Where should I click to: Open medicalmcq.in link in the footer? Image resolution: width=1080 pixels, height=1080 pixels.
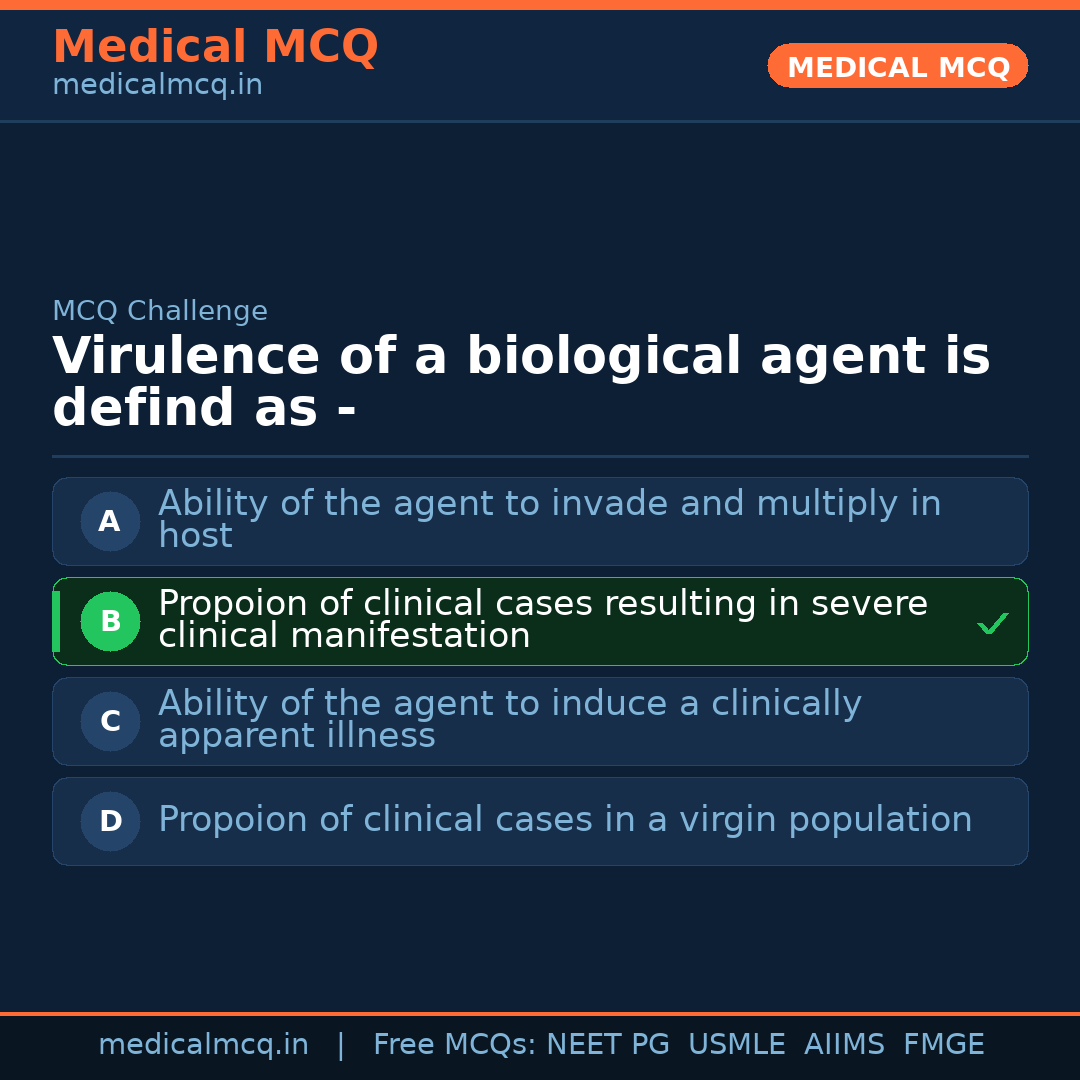(x=203, y=1045)
